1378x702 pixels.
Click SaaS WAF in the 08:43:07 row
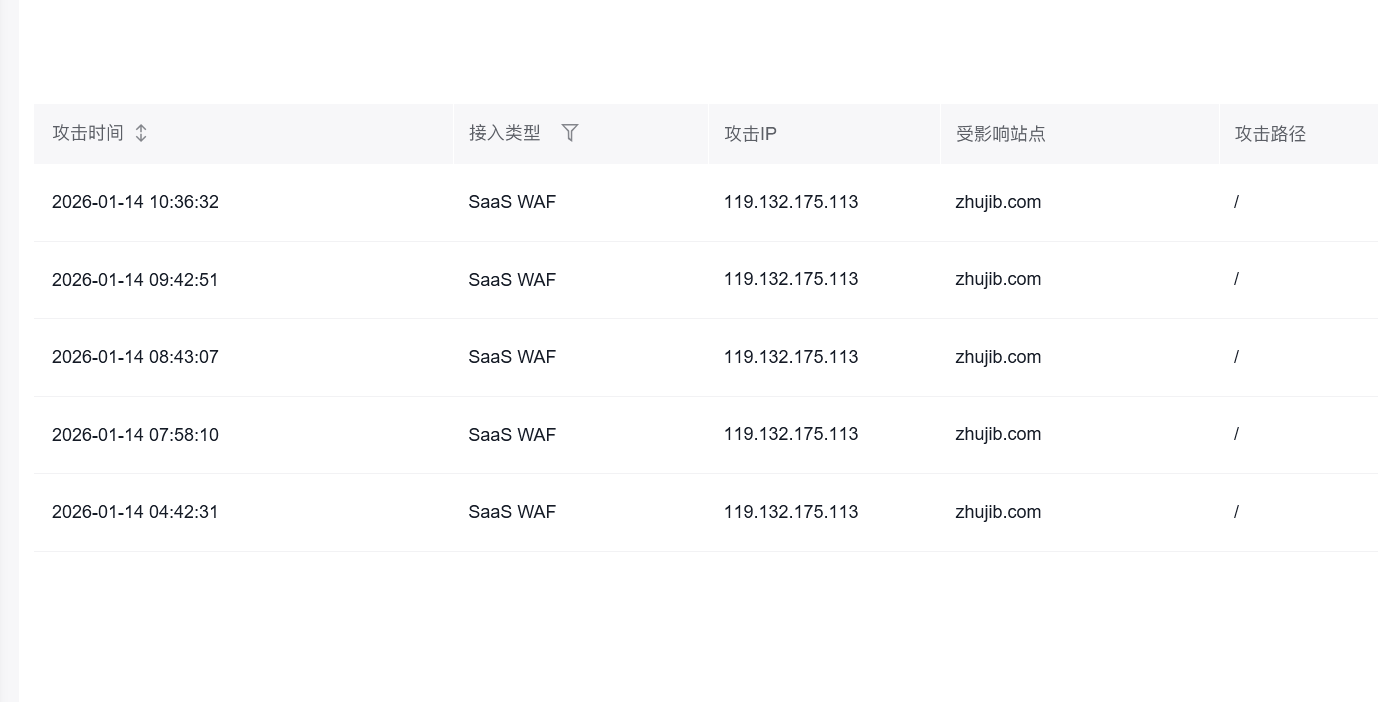tap(512, 357)
